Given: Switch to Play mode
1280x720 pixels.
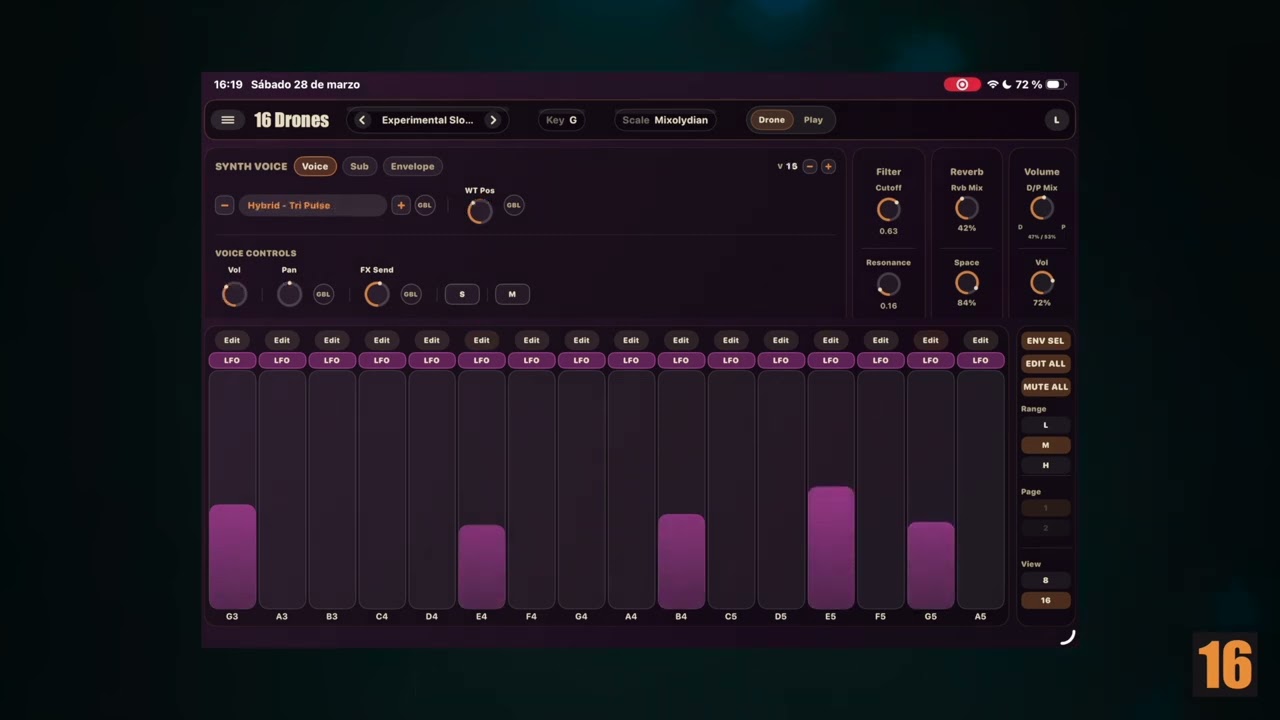Looking at the screenshot, I should 813,120.
